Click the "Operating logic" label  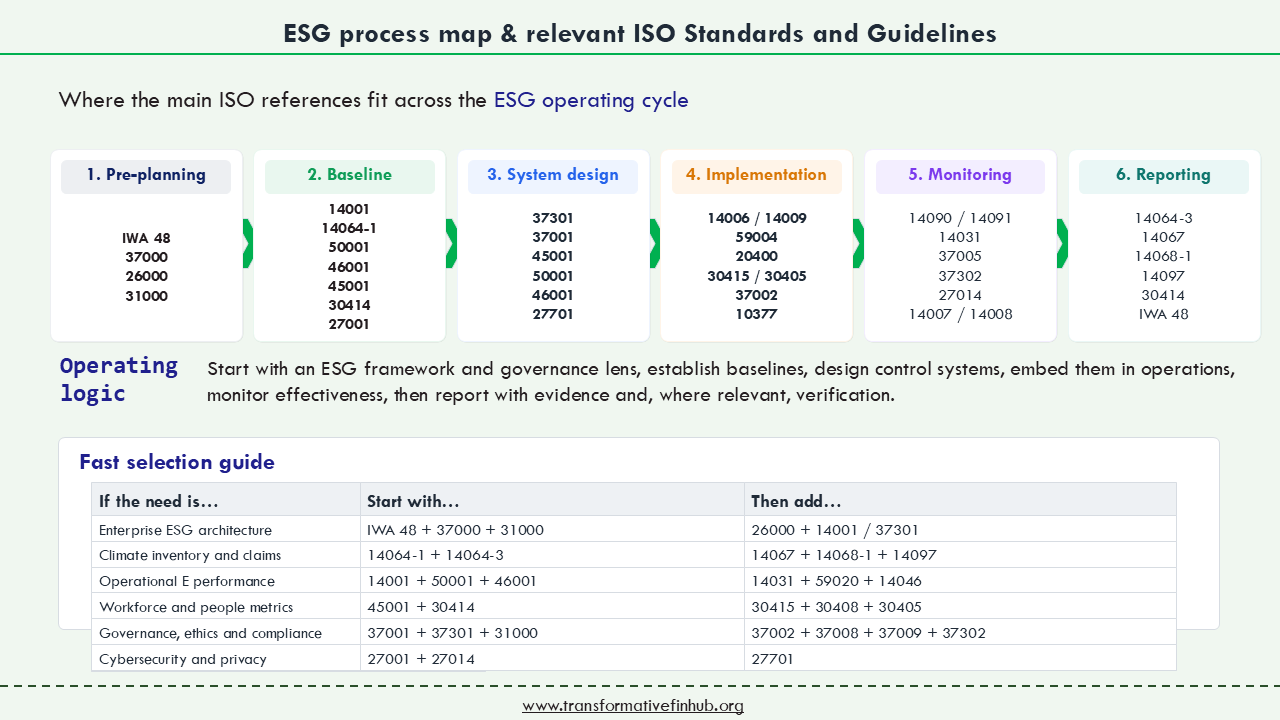point(118,379)
